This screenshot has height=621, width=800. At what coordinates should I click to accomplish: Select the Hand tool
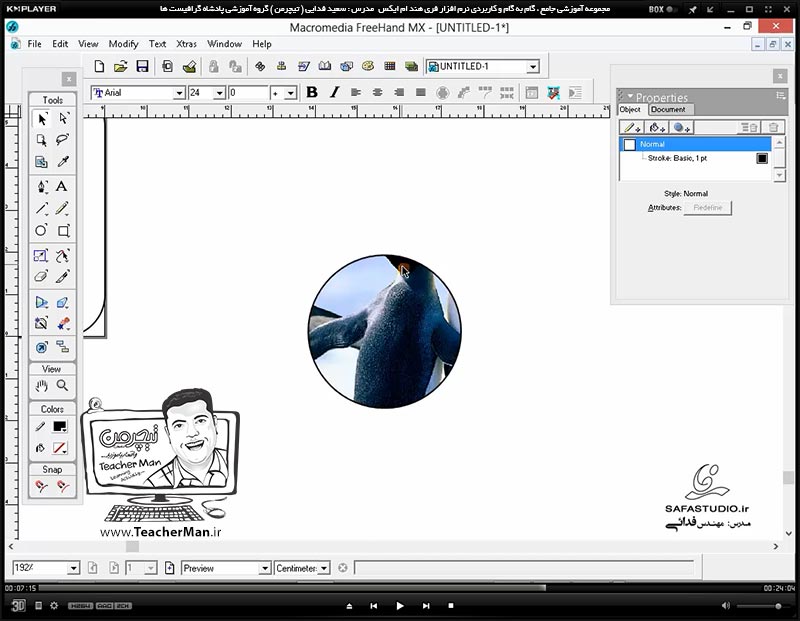tap(41, 386)
